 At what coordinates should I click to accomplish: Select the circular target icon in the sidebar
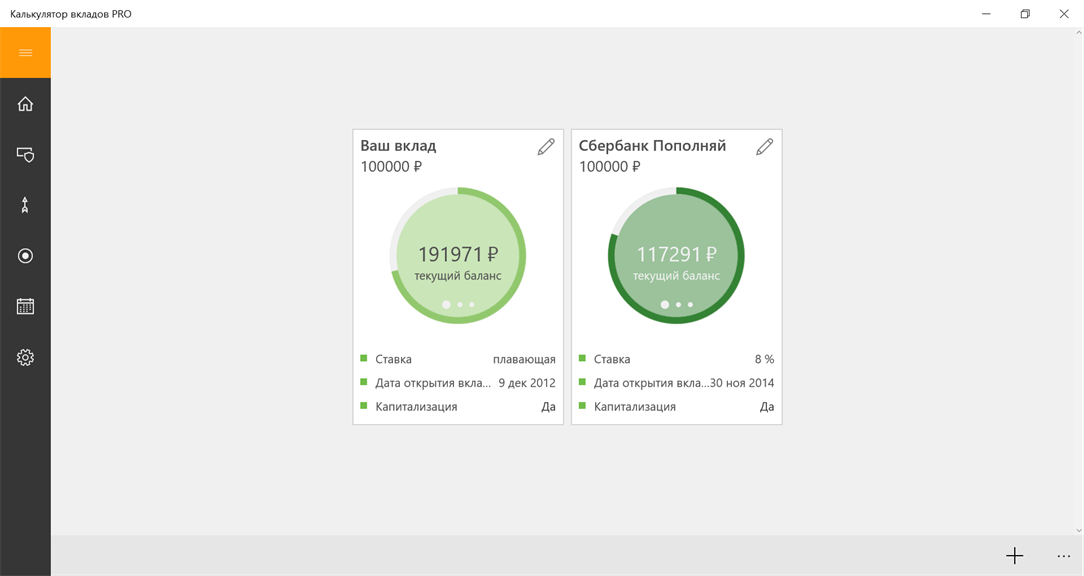pyautogui.click(x=25, y=256)
